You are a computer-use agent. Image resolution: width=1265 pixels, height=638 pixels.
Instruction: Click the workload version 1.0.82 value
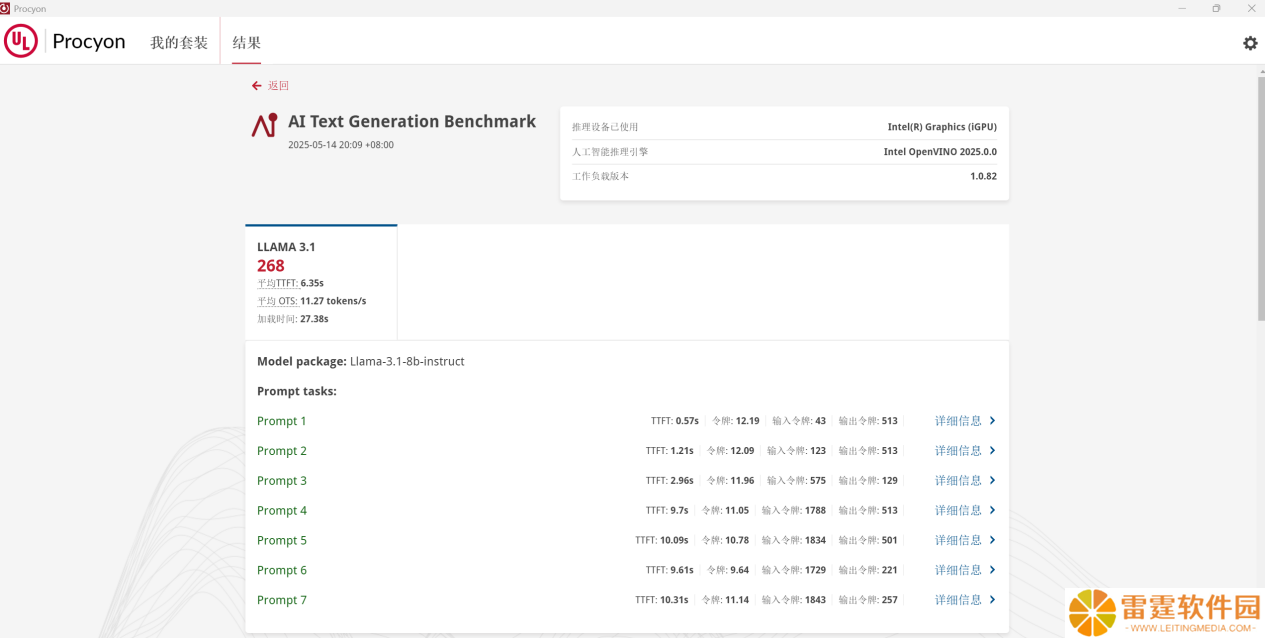tap(983, 176)
